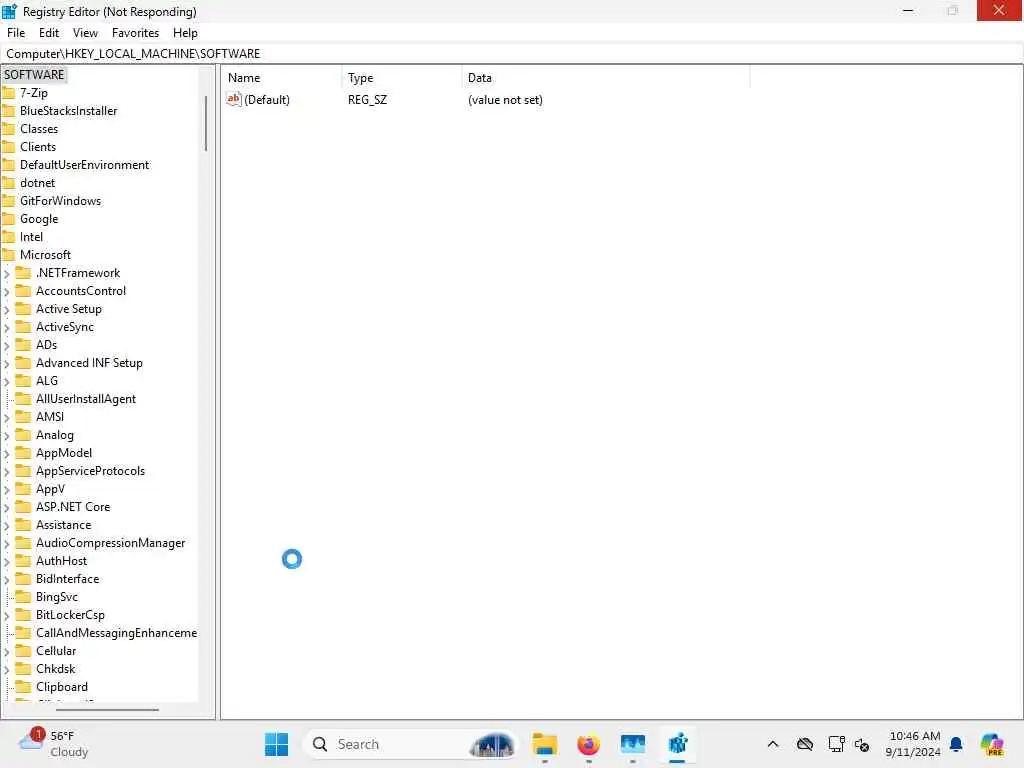This screenshot has height=768, width=1024.
Task: Open the Help menu
Action: click(x=185, y=33)
